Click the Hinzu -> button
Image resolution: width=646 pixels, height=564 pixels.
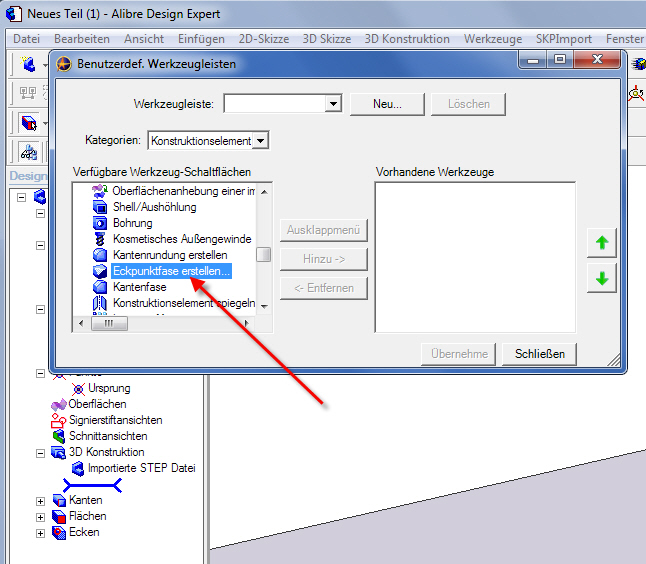[x=323, y=259]
